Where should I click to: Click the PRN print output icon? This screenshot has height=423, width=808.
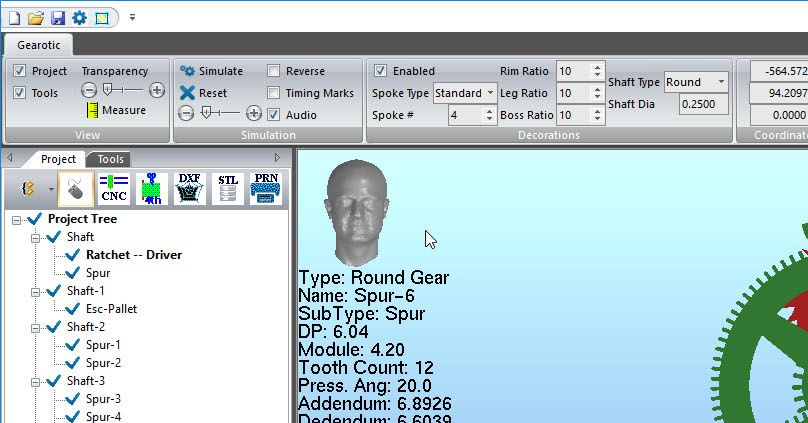(265, 188)
